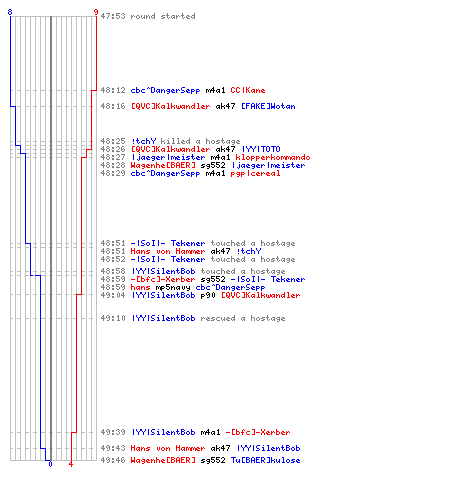Viewport: 450px width, 500px height.
Task: Click the red name klopperkommando
Action: click(273, 157)
